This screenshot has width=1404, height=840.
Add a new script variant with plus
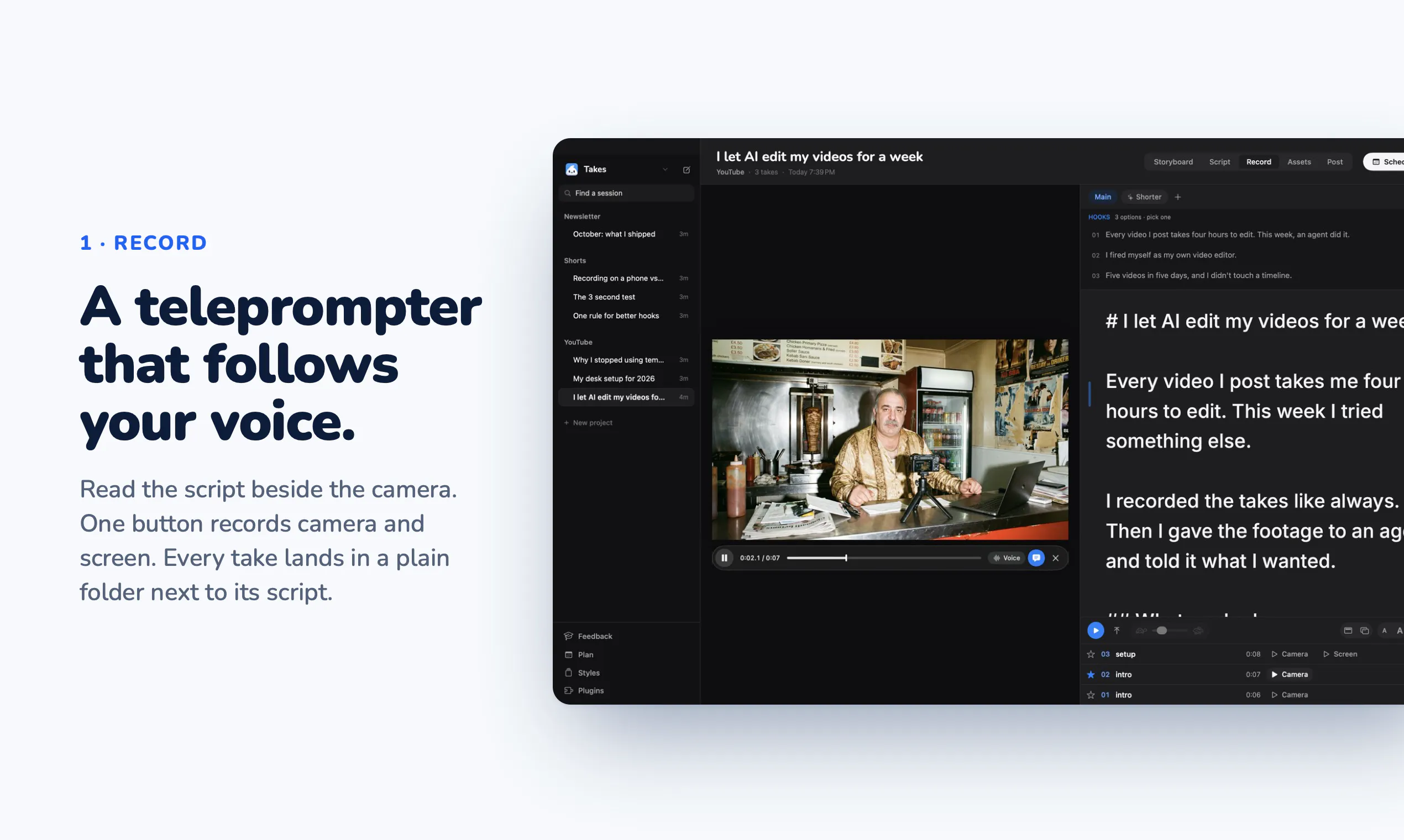tap(1177, 197)
